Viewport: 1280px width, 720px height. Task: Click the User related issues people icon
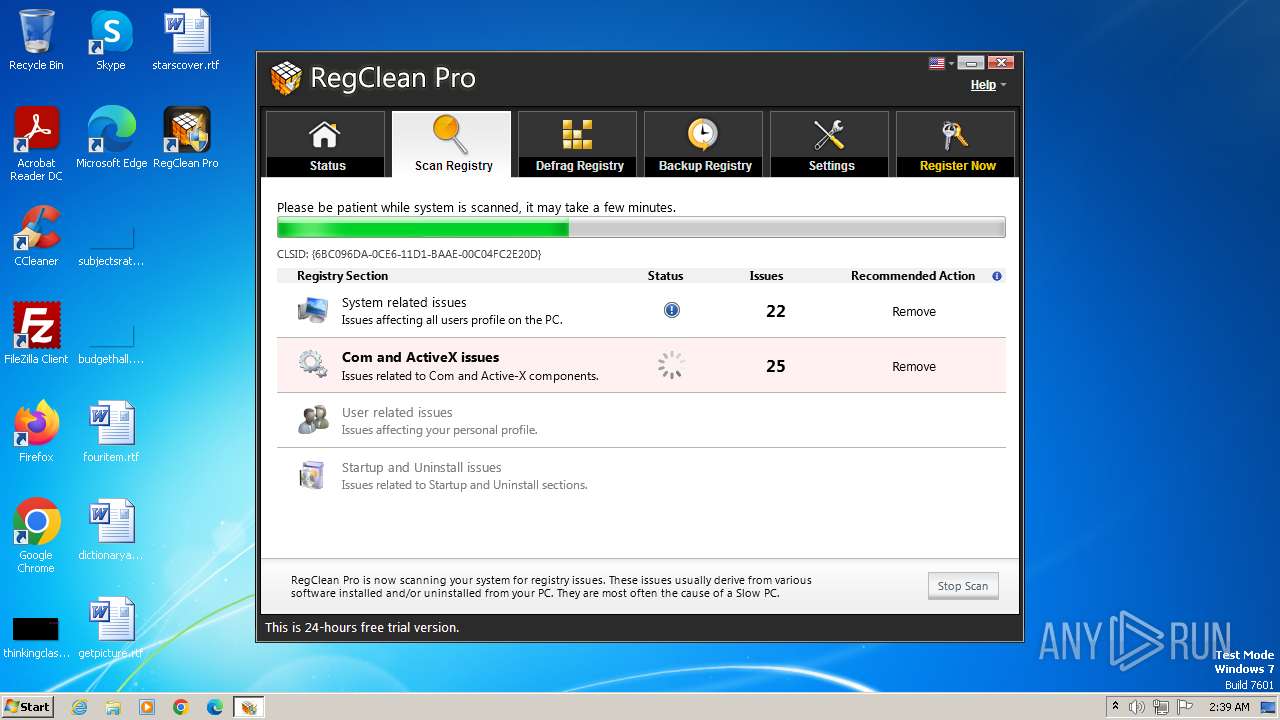(313, 419)
